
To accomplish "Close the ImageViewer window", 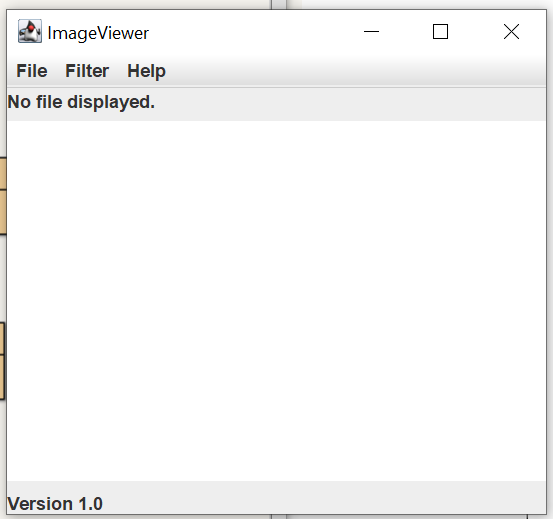I will (x=511, y=32).
